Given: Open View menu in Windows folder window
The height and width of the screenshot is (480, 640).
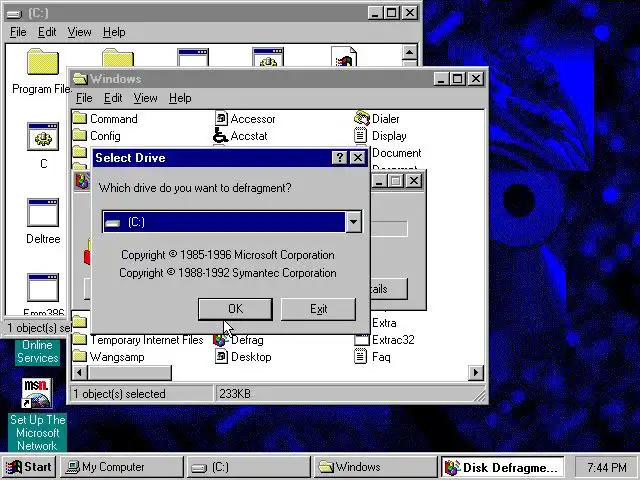Looking at the screenshot, I should click(145, 98).
